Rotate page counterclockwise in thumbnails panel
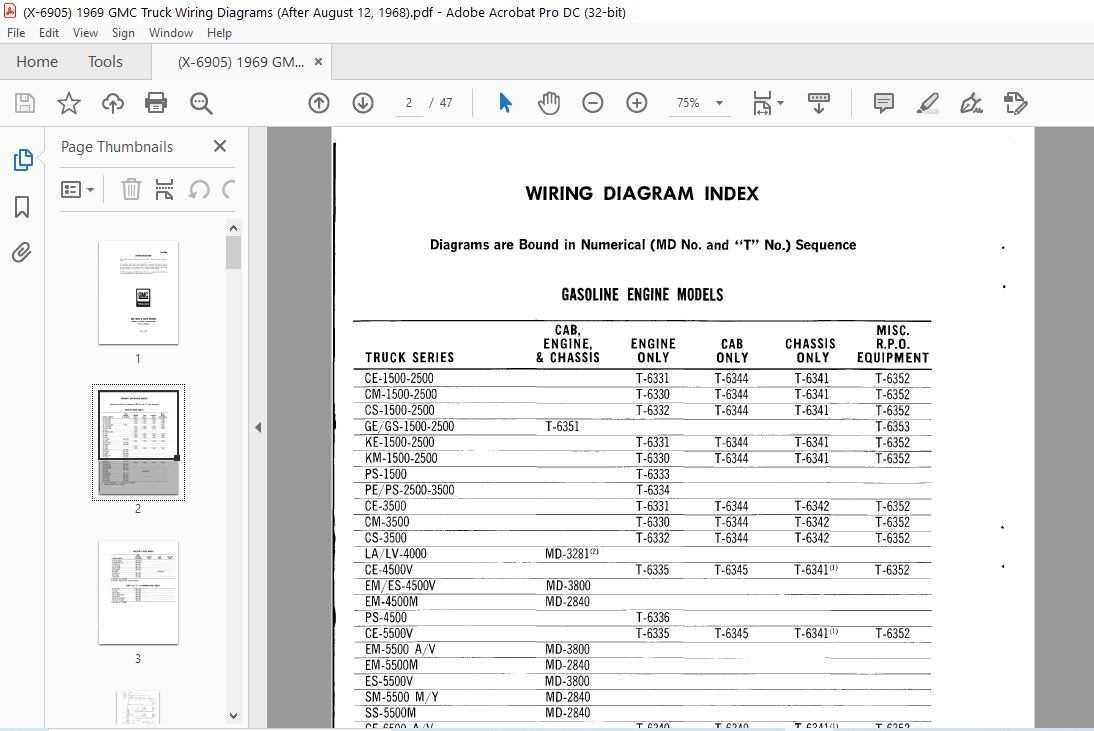Screen dimensions: 1094x731 pyautogui.click(x=199, y=189)
